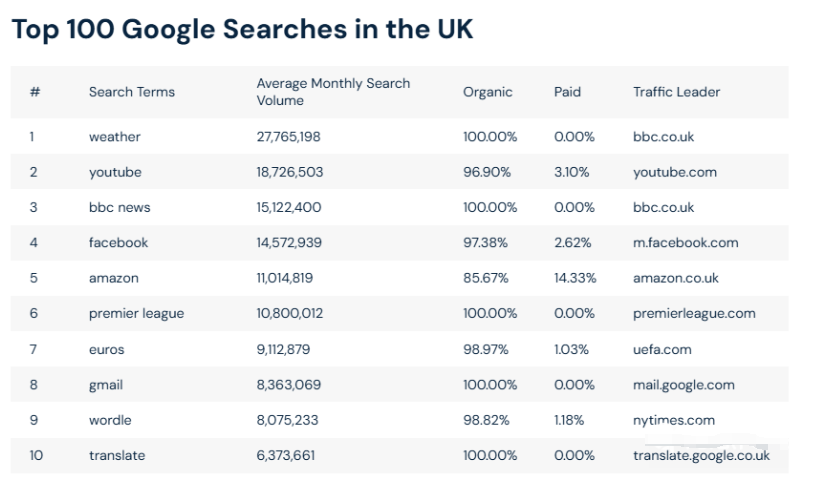Open the m.facebook.com traffic leader link

[685, 242]
